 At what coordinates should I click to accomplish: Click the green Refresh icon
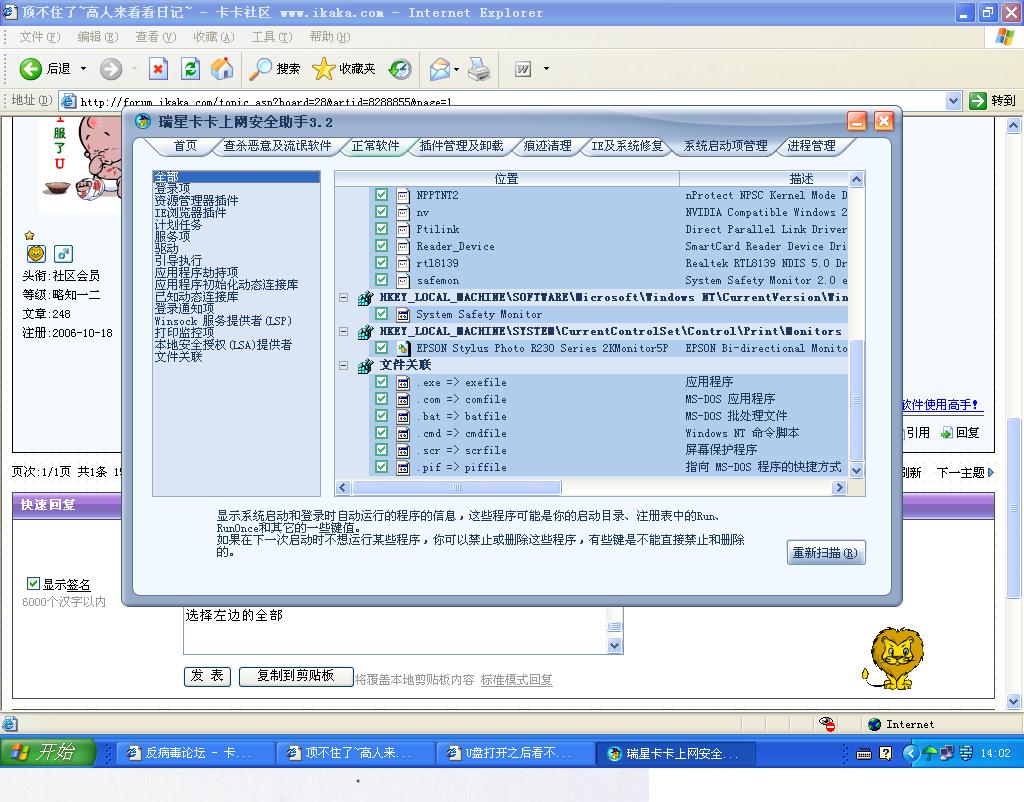[190, 69]
